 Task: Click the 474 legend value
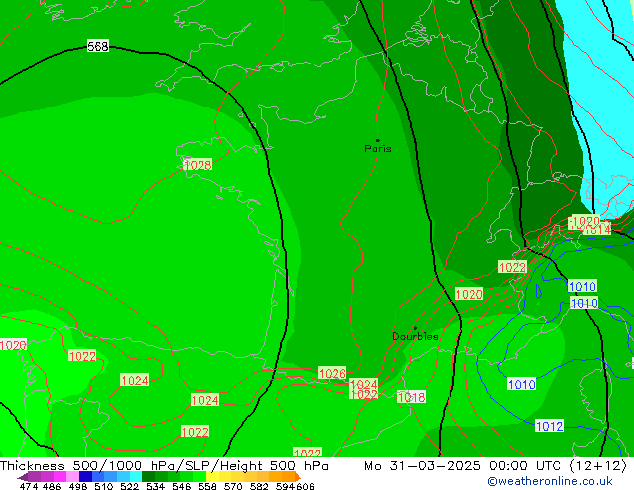(x=29, y=486)
